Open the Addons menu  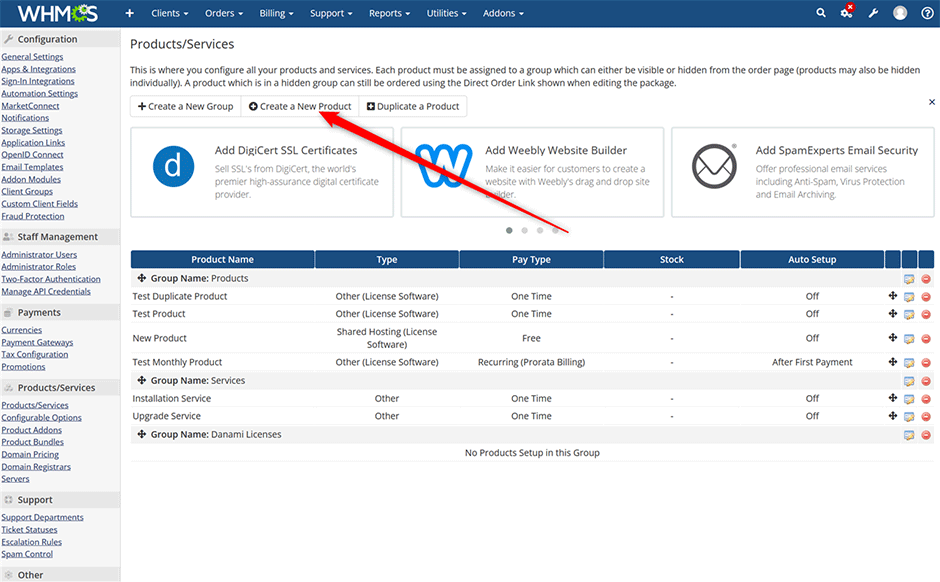pyautogui.click(x=505, y=13)
